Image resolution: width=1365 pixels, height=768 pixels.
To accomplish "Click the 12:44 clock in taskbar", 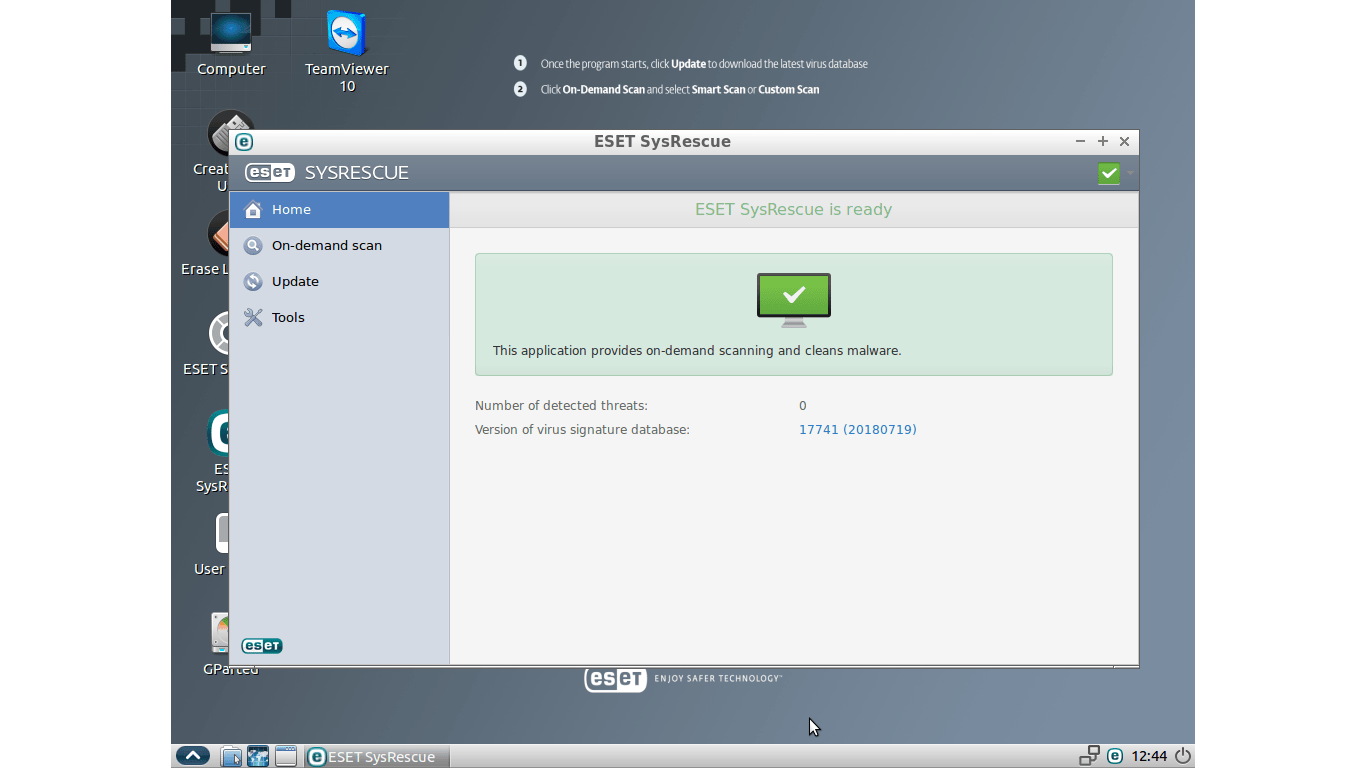I will click(x=1149, y=756).
